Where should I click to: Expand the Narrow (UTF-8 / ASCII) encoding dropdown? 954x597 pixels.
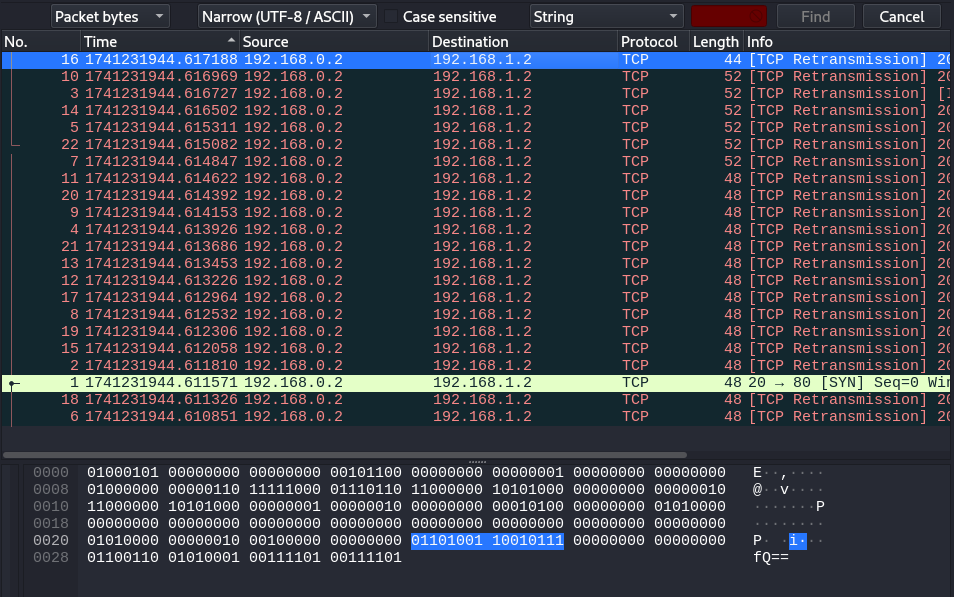287,17
